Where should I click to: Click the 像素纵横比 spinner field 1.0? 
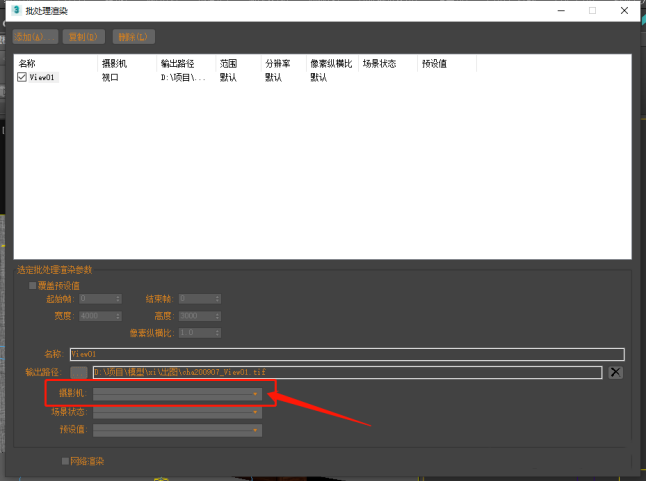(200, 332)
